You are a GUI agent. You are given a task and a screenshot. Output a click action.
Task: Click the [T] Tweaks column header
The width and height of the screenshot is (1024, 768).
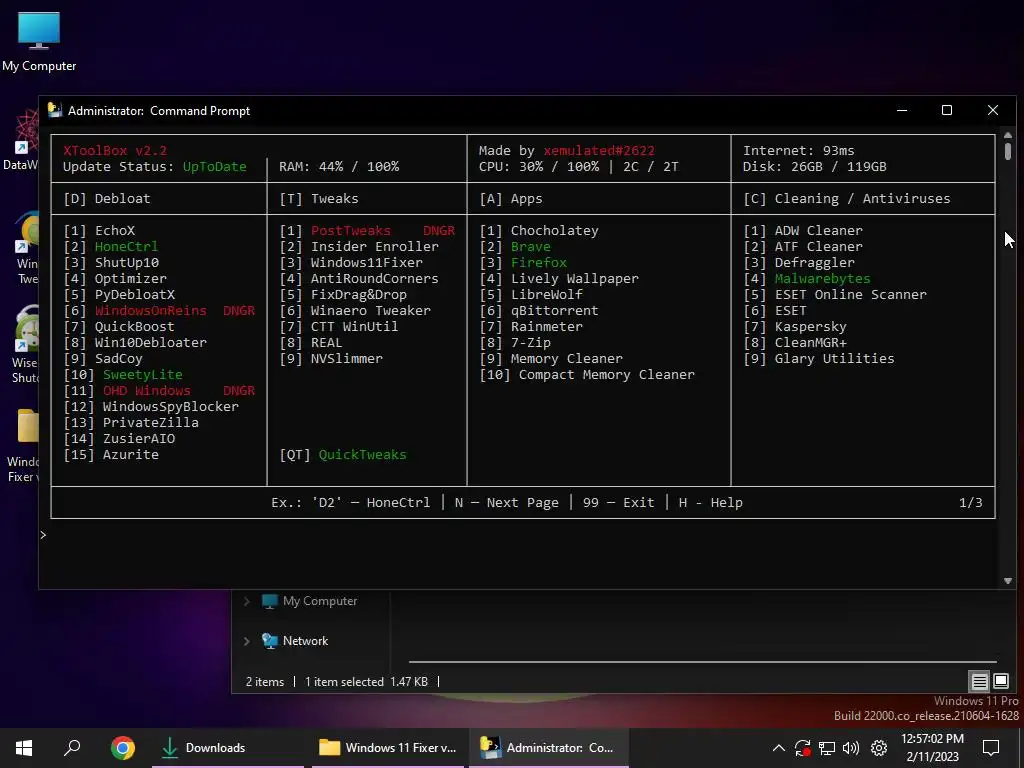coord(319,199)
